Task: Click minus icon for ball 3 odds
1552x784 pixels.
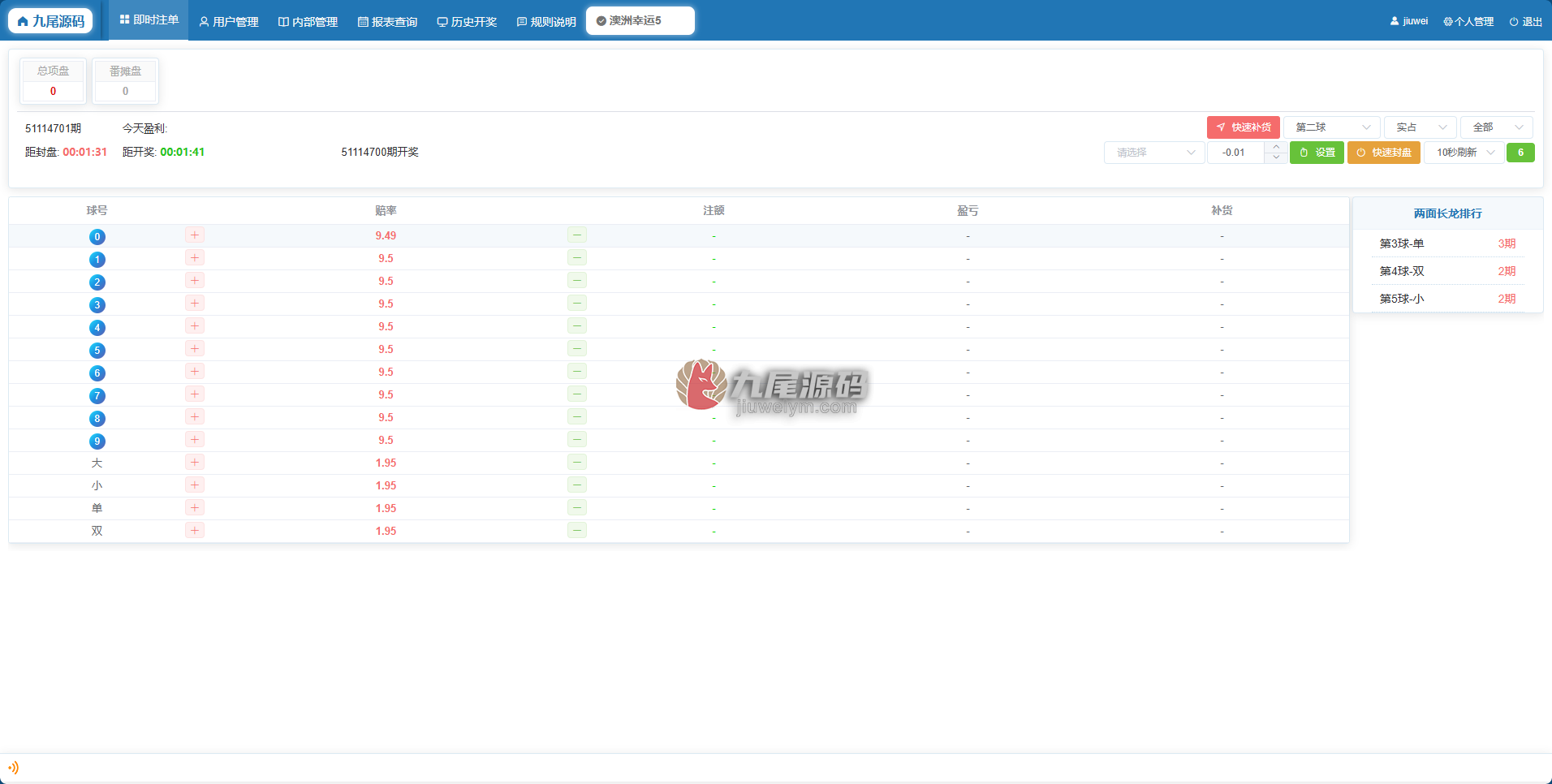Action: pos(577,304)
